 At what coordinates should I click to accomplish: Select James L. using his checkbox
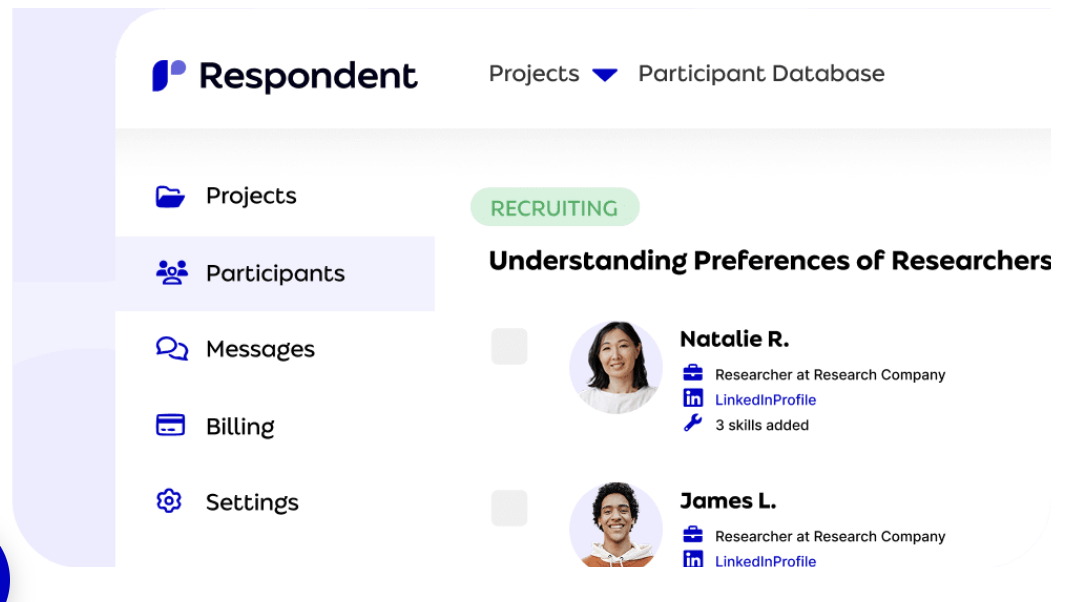click(x=509, y=508)
